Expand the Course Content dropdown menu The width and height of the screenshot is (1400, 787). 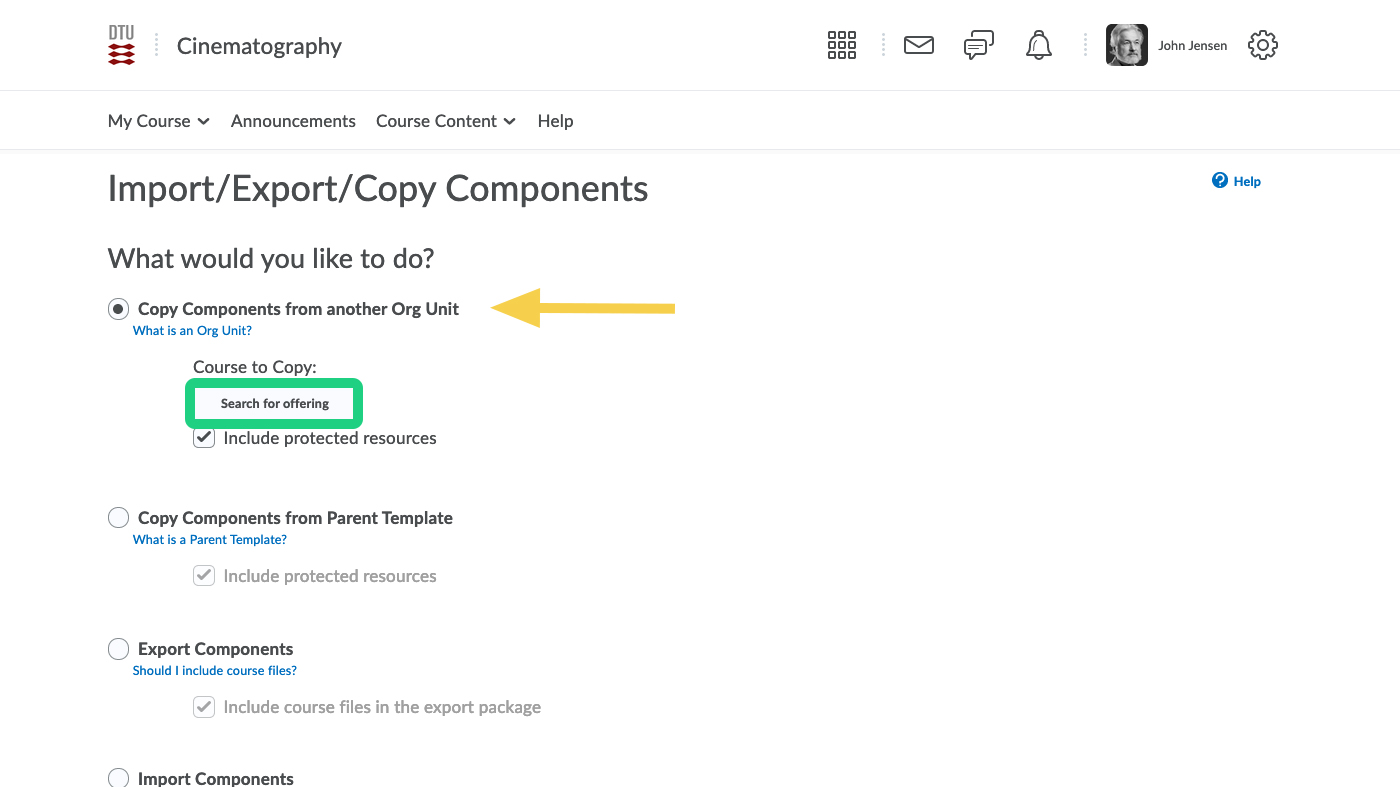[x=445, y=121]
